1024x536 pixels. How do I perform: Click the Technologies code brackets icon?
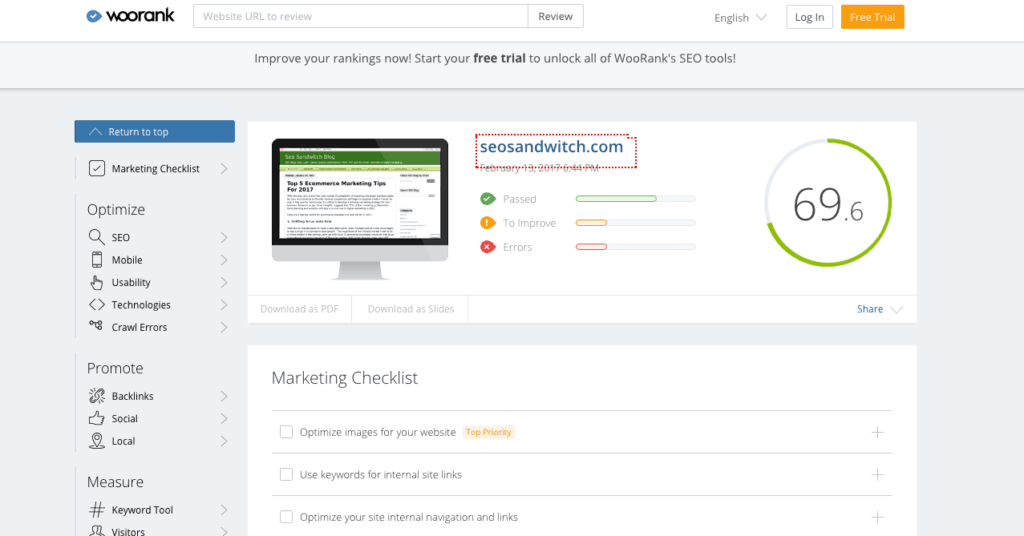pyautogui.click(x=97, y=304)
